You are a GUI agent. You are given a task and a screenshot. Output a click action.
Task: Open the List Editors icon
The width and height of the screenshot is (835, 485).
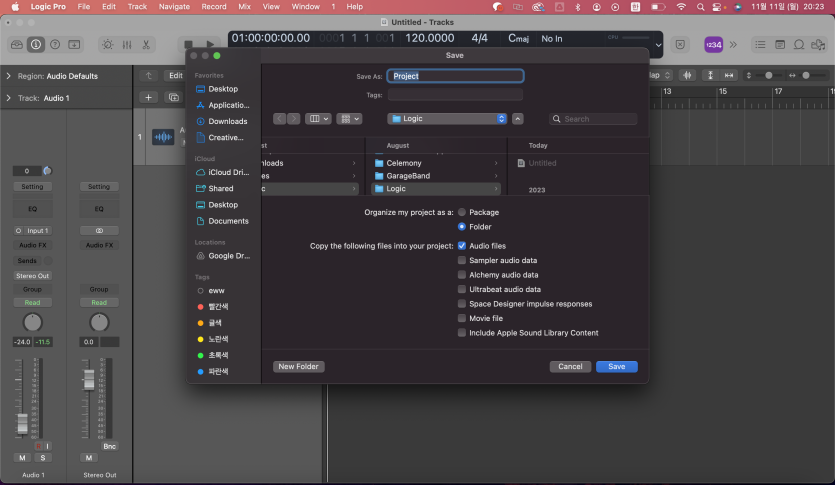[x=761, y=44]
